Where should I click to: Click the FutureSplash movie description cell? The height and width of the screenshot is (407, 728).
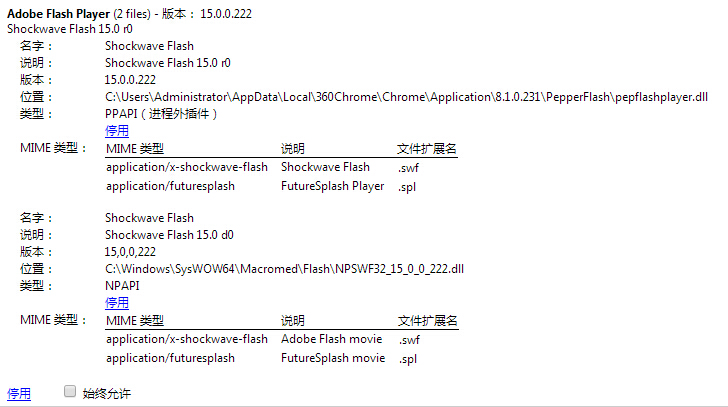click(x=333, y=358)
